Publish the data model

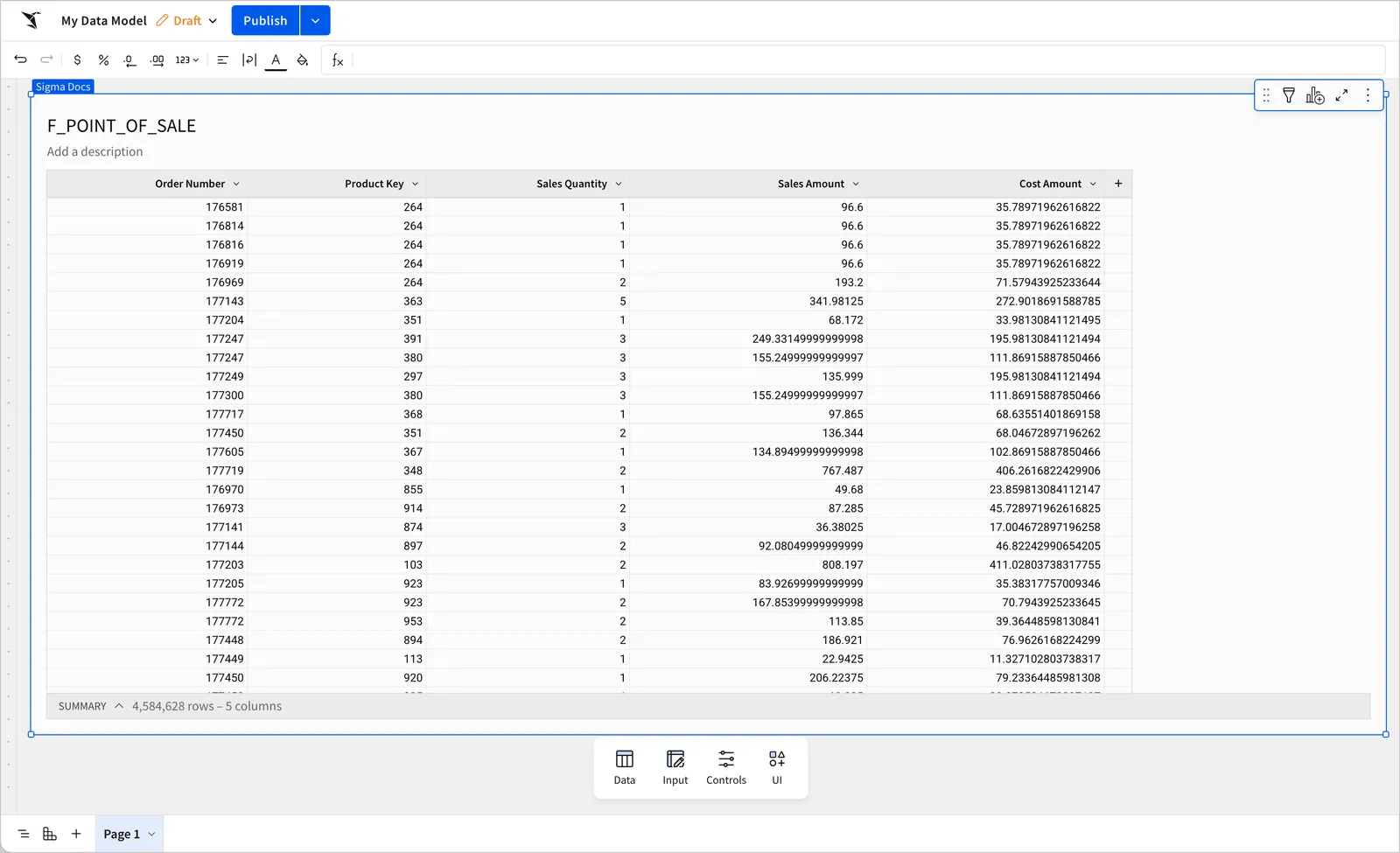tap(265, 20)
